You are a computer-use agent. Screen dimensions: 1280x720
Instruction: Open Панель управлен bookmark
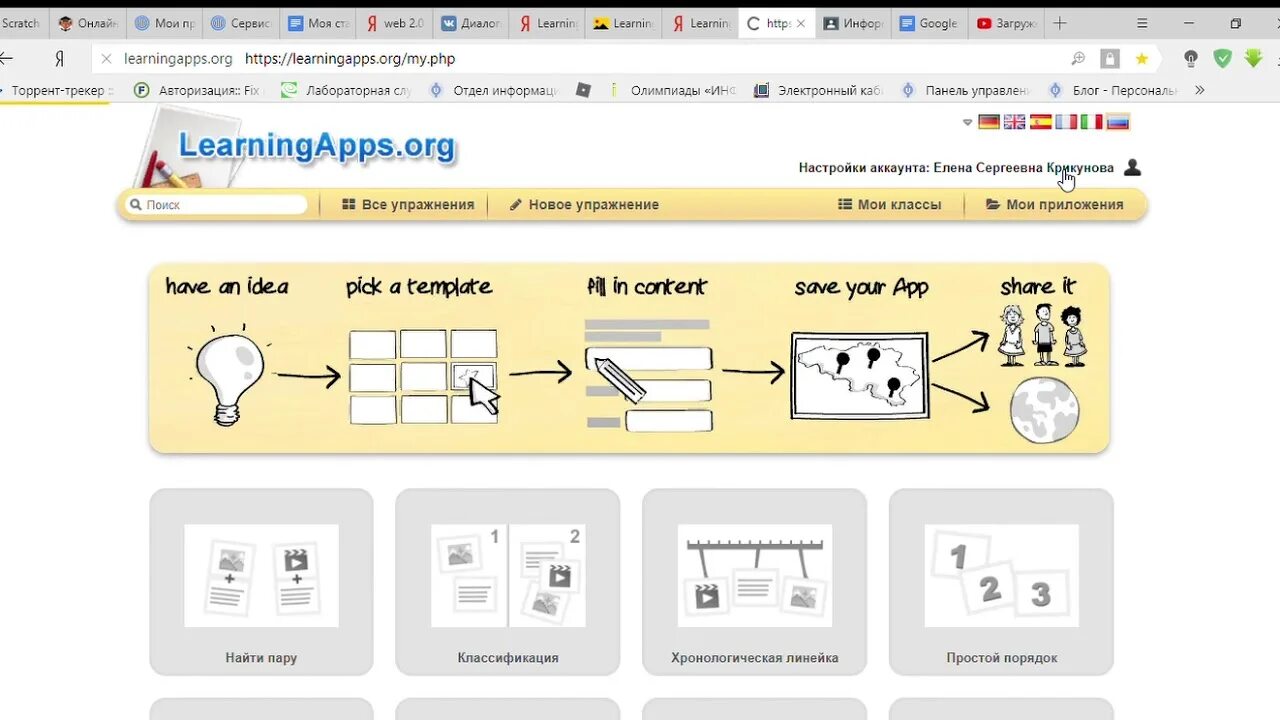coord(965,90)
